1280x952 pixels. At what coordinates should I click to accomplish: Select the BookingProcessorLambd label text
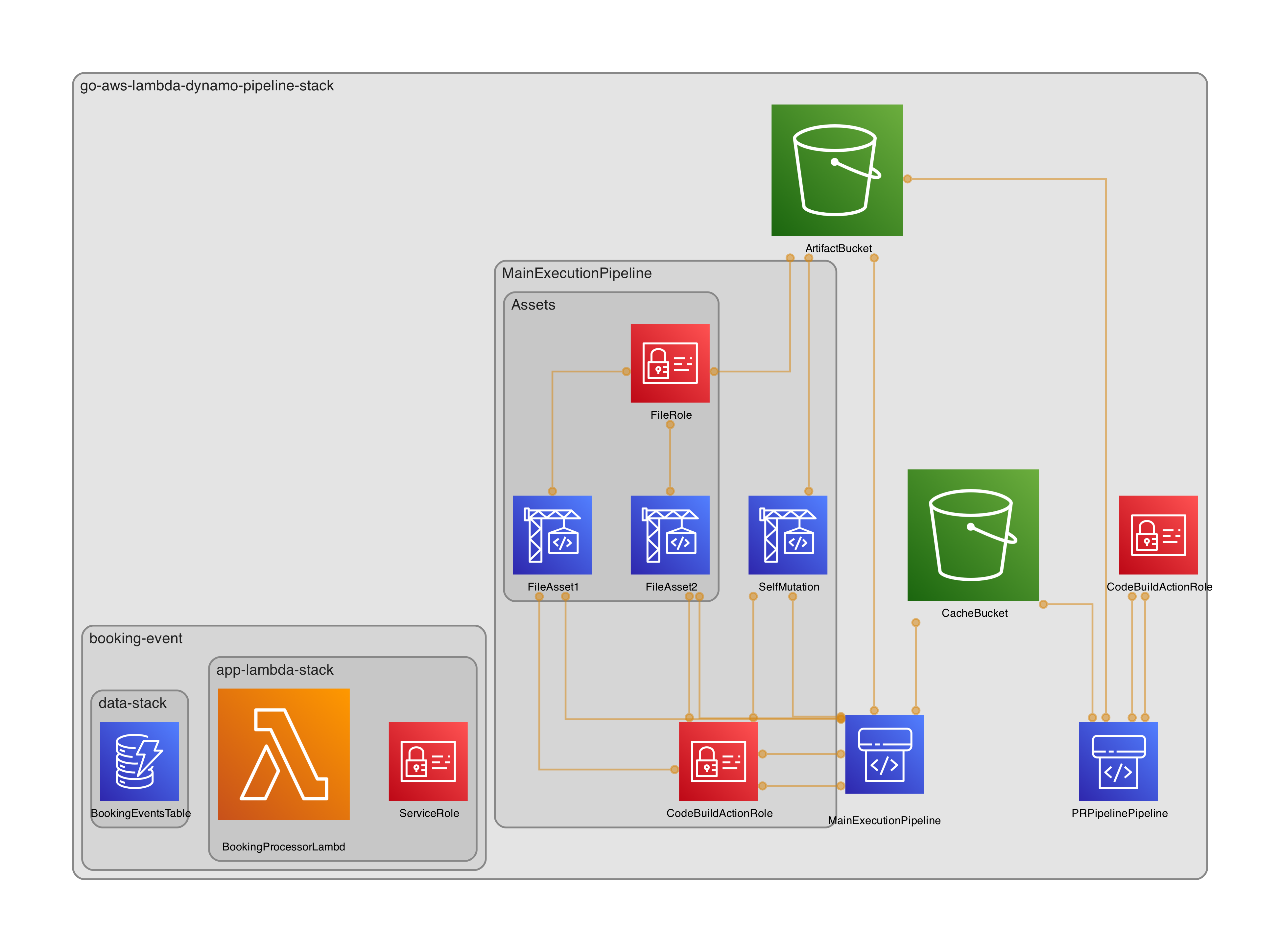tap(284, 847)
